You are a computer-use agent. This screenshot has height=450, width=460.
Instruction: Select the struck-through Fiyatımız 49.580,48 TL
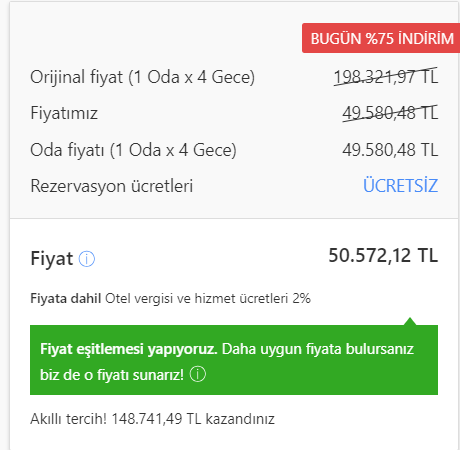(390, 113)
